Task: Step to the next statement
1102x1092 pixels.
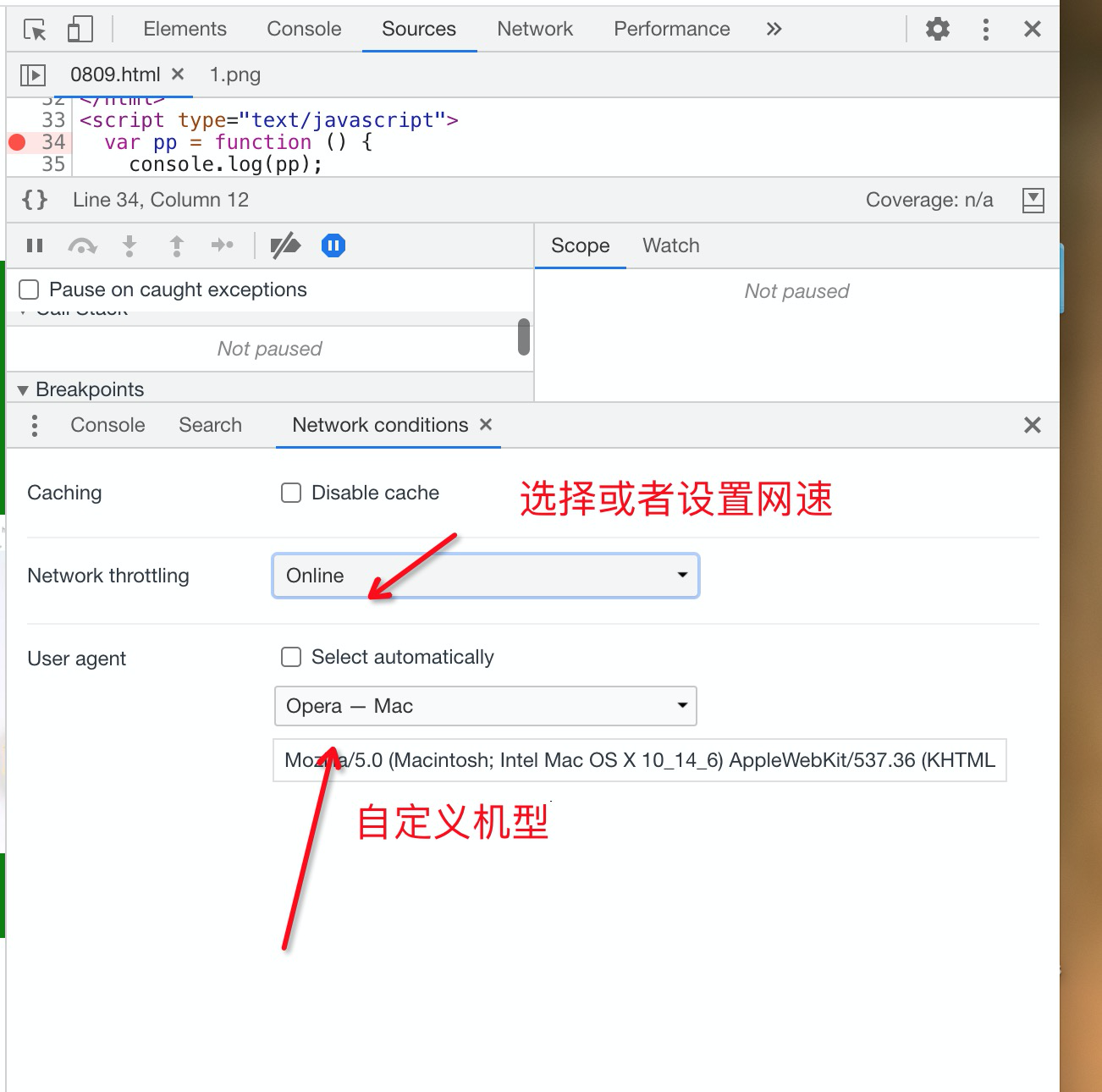Action: point(222,245)
